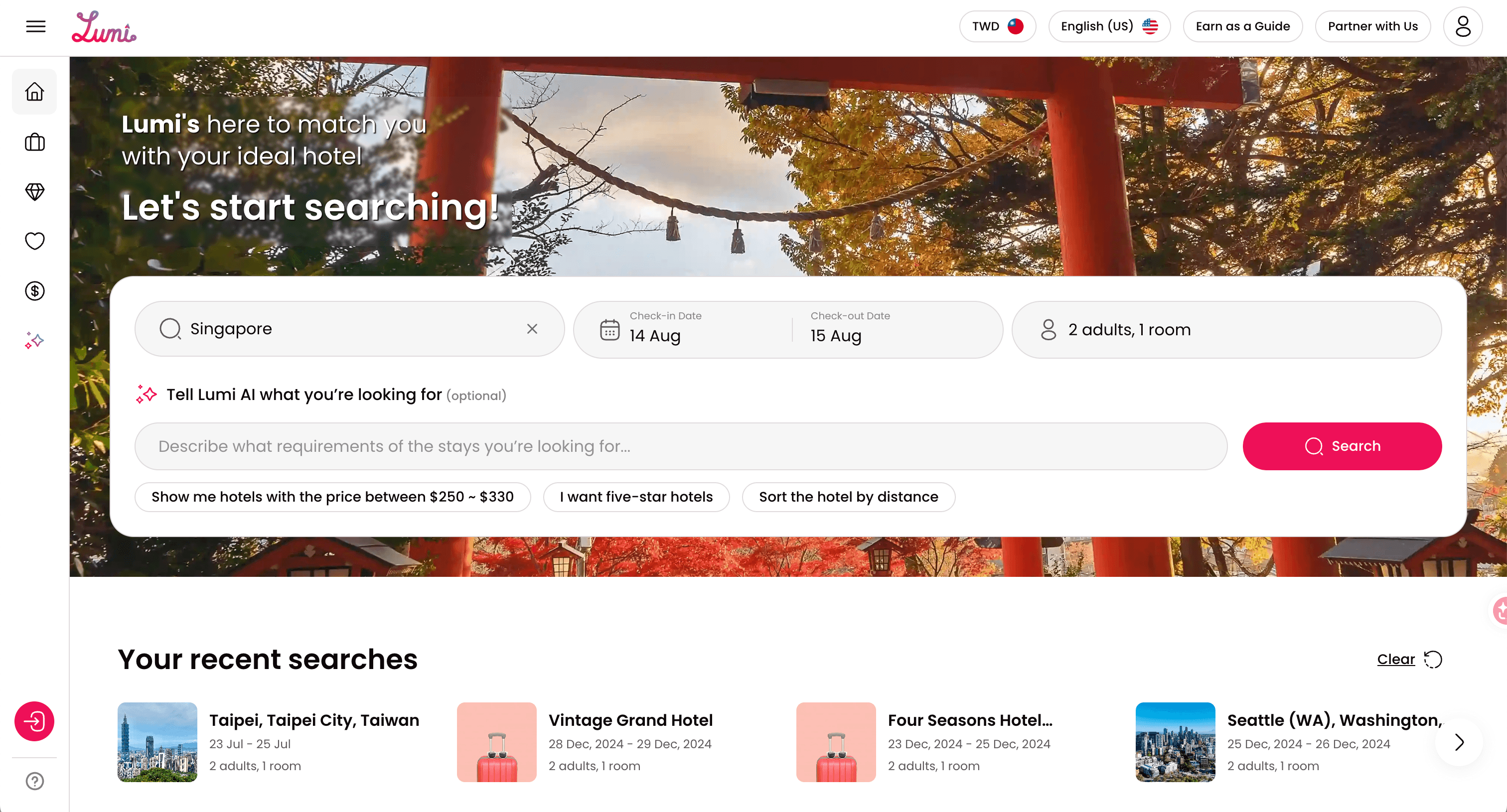Open the English (US) language selector

(x=1109, y=26)
